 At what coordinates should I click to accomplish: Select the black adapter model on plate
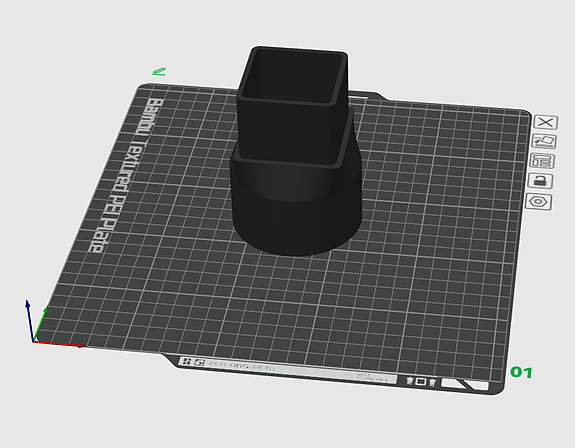coord(296,150)
